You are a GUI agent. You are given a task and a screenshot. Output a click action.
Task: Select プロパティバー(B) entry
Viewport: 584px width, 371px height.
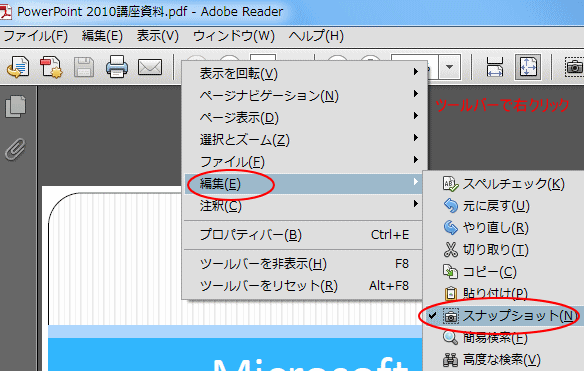pos(304,235)
